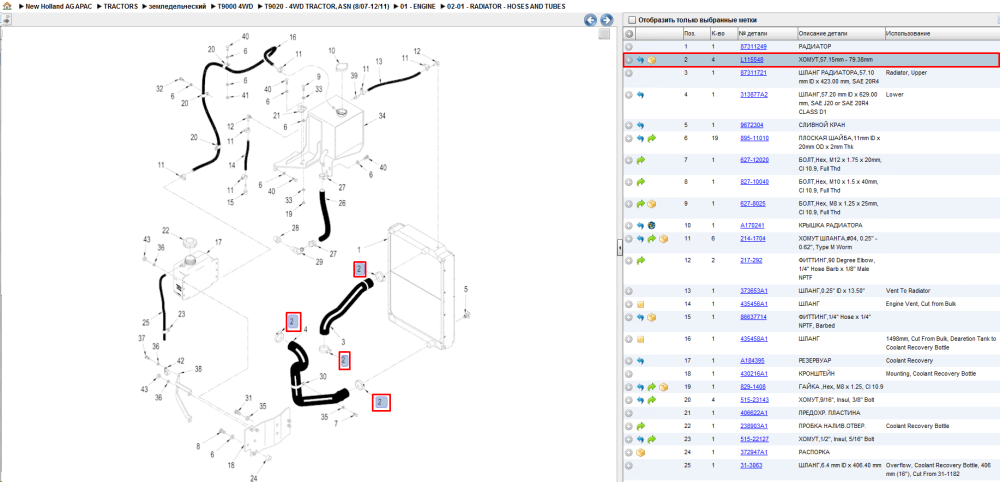Viewport: 1000px width, 482px height.
Task: Click callout 34 on the diagram
Action: [x=382, y=117]
